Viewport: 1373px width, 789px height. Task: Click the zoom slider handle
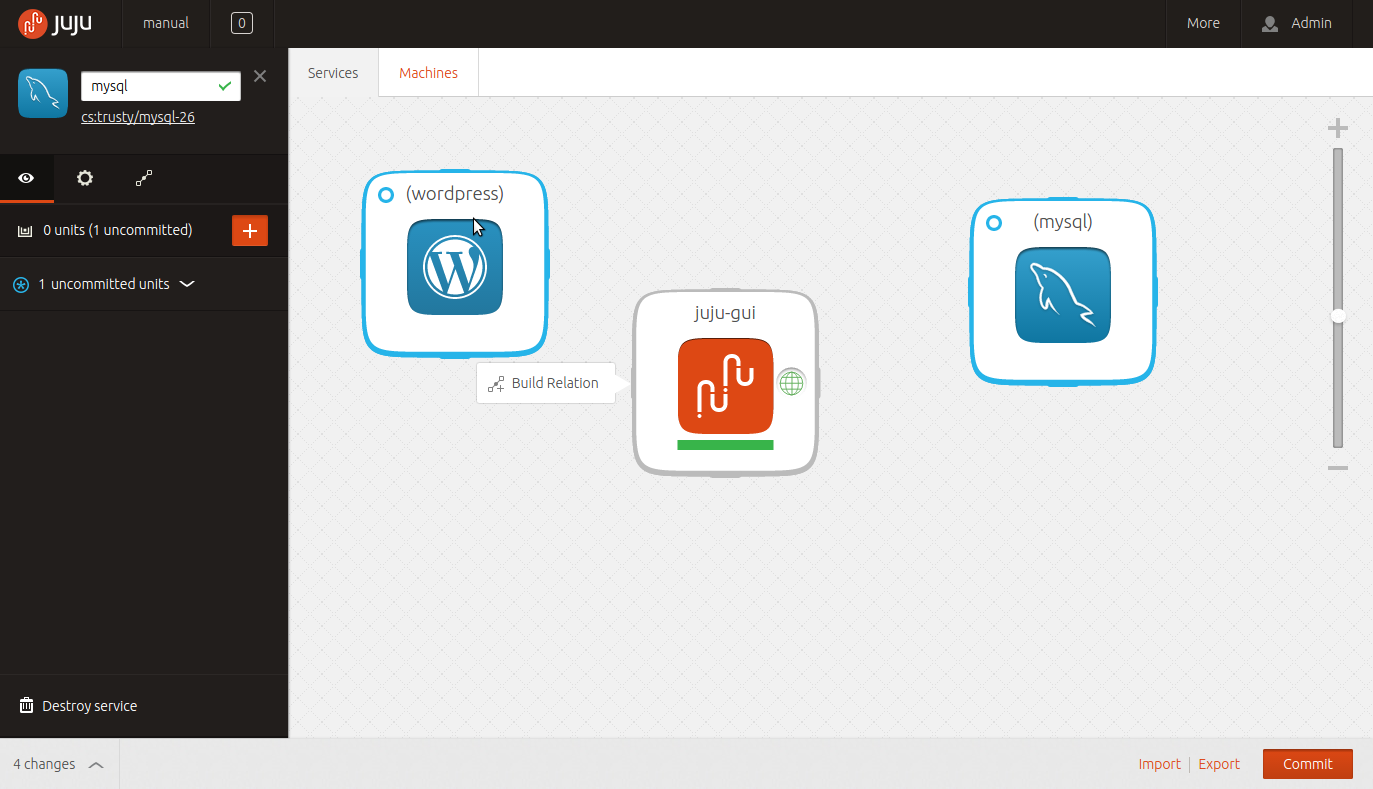[x=1338, y=316]
